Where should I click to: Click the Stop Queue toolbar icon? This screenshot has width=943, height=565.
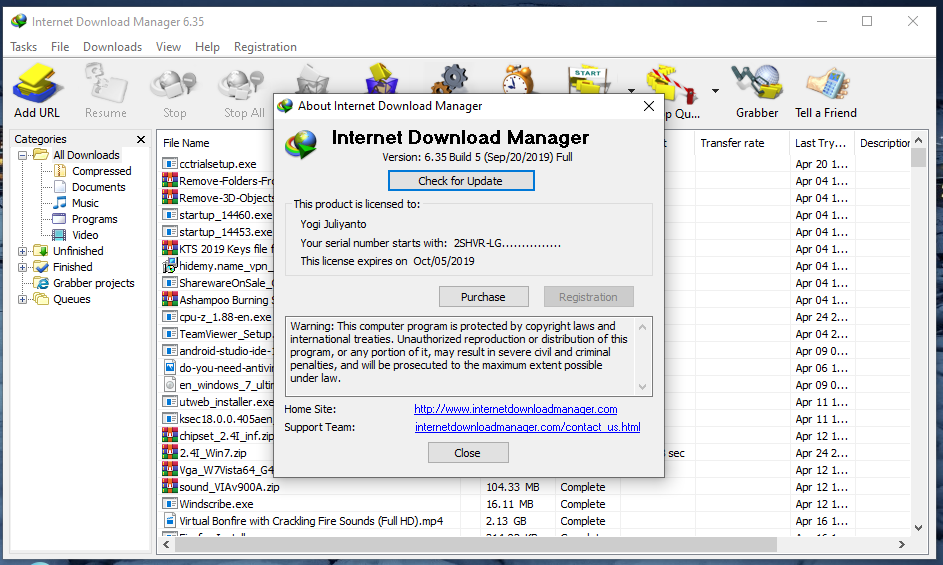pos(672,84)
